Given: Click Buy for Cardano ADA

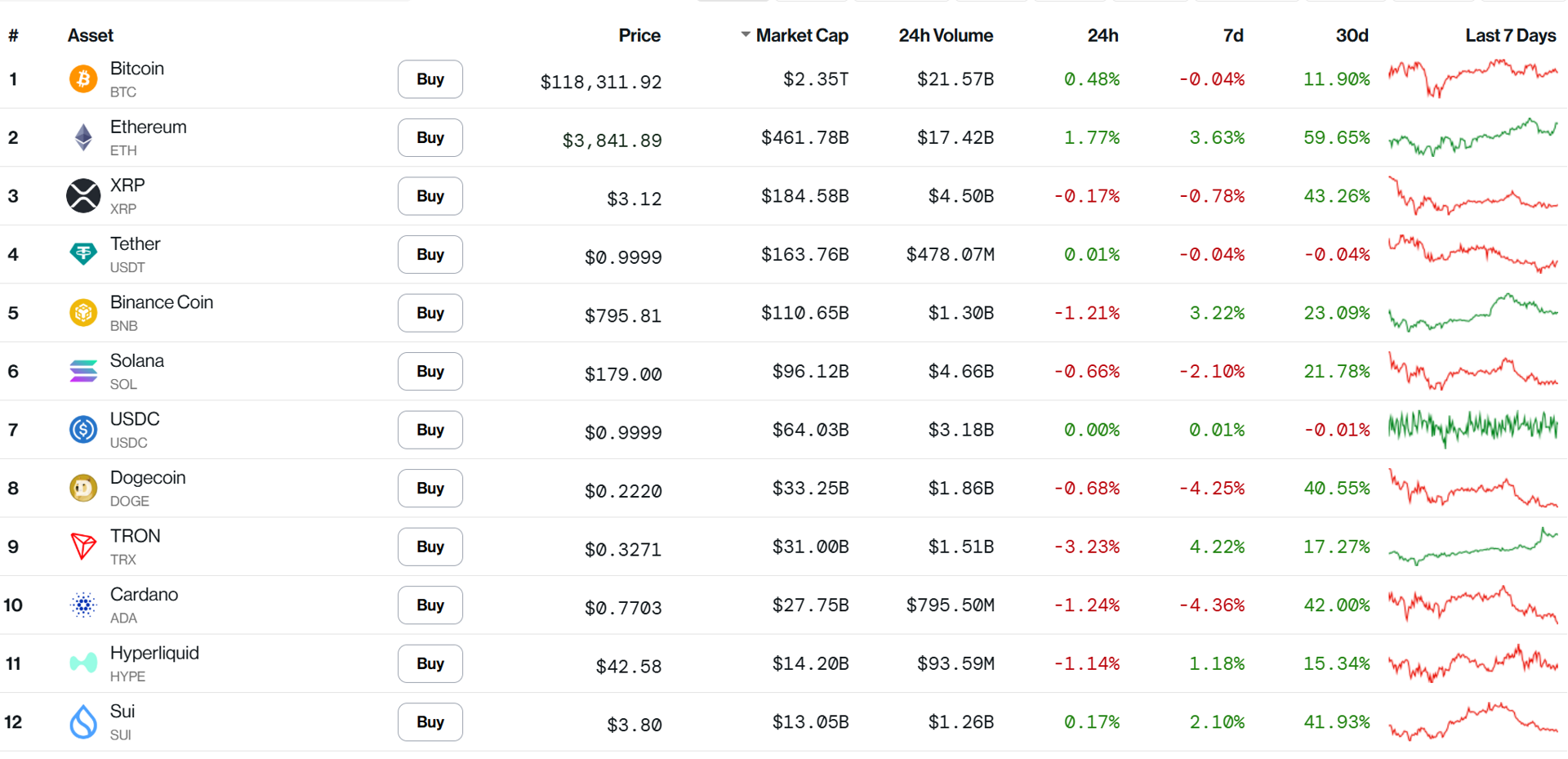Looking at the screenshot, I should (x=430, y=605).
